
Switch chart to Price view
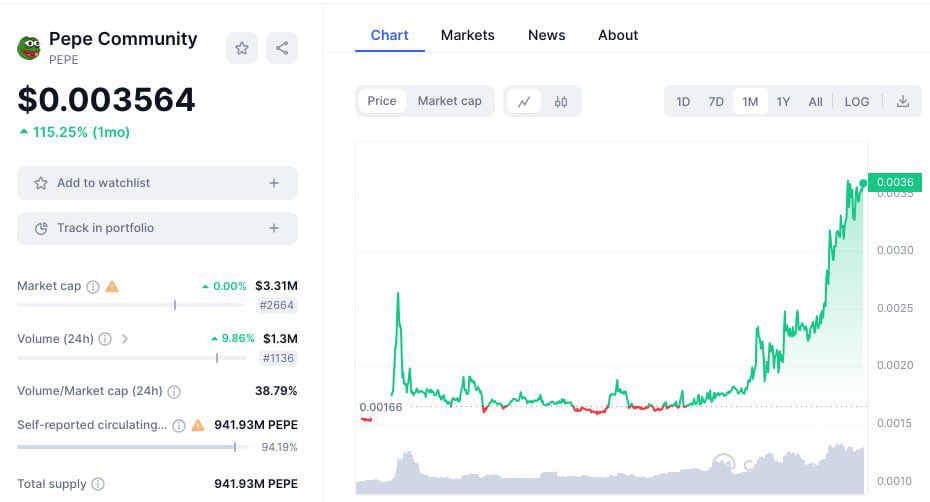tap(381, 101)
